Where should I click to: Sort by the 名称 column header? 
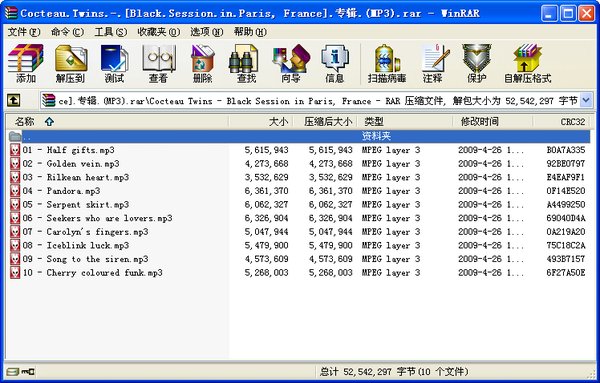pos(117,122)
